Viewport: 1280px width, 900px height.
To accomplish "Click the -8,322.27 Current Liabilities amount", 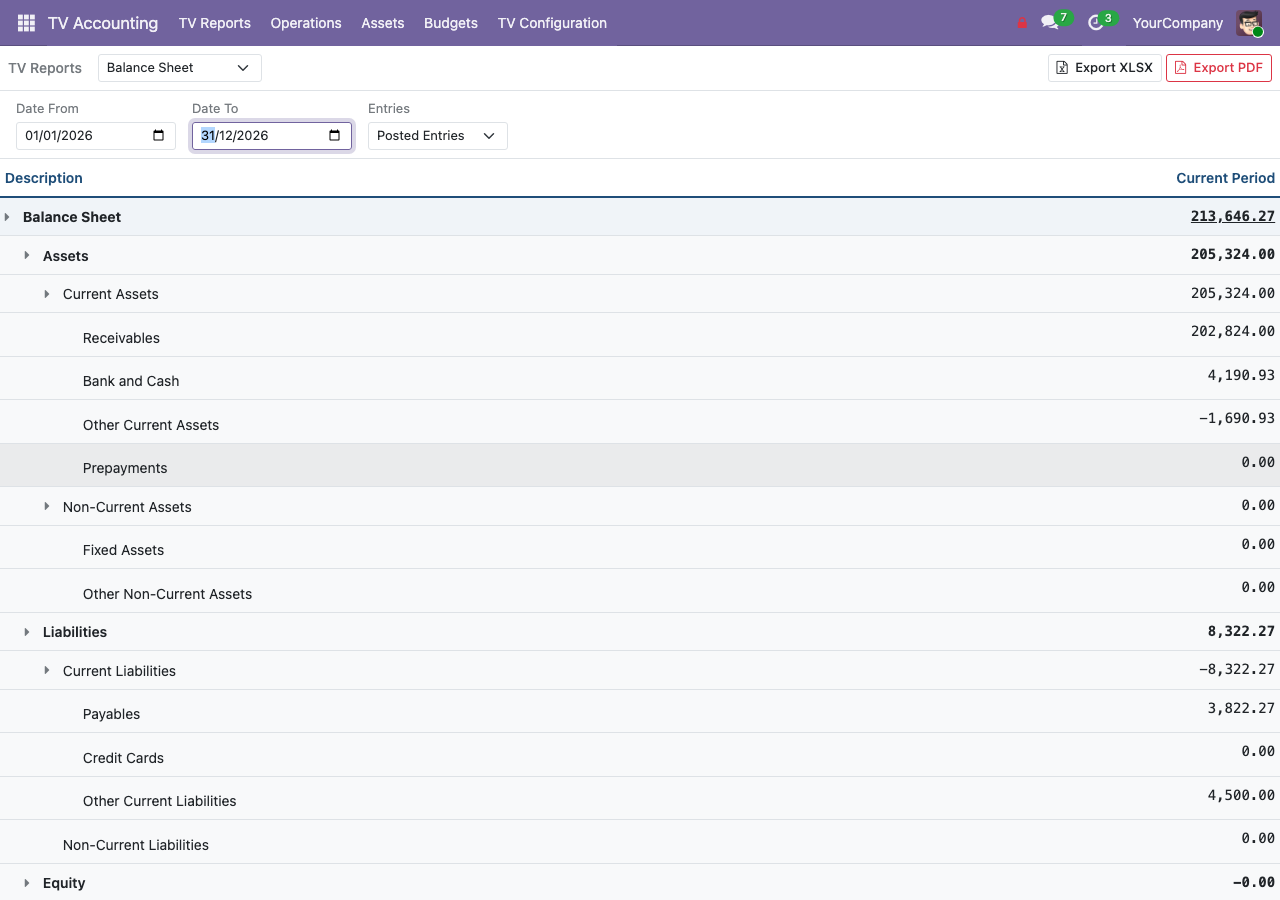I will tap(1237, 669).
